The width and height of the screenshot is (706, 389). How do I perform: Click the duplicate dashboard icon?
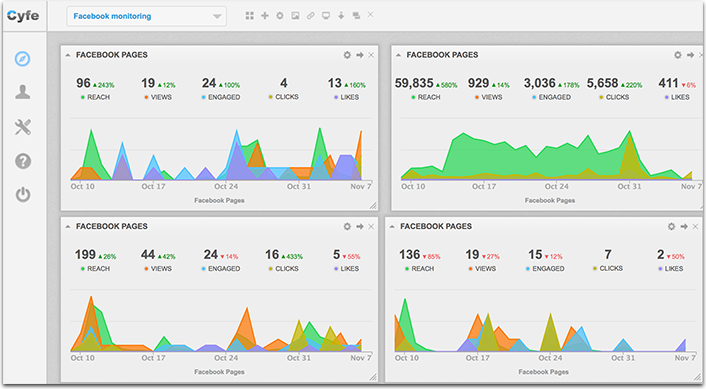(356, 16)
